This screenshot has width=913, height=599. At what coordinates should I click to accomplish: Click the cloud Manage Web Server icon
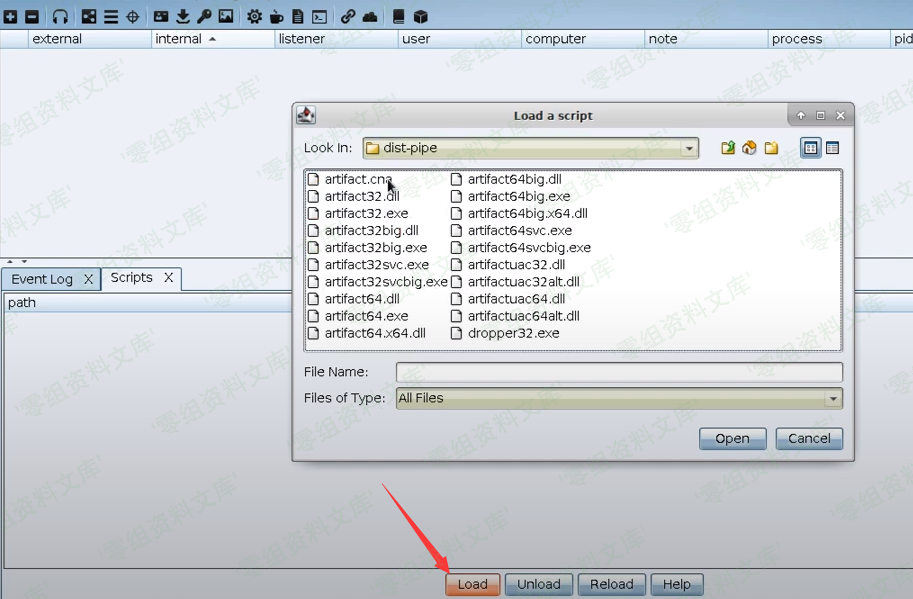(x=370, y=16)
